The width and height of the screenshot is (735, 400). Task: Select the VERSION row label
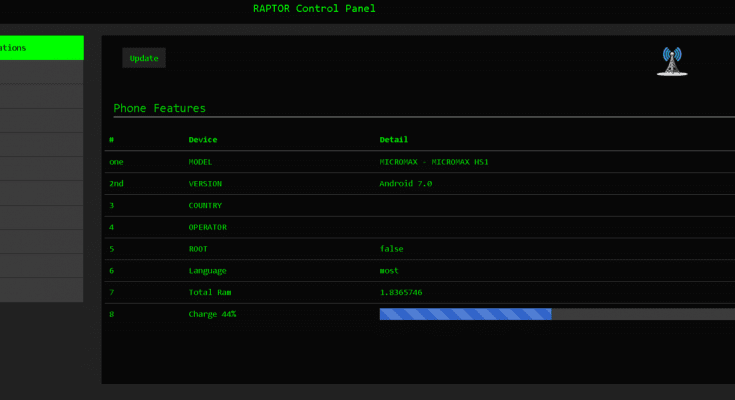205,184
